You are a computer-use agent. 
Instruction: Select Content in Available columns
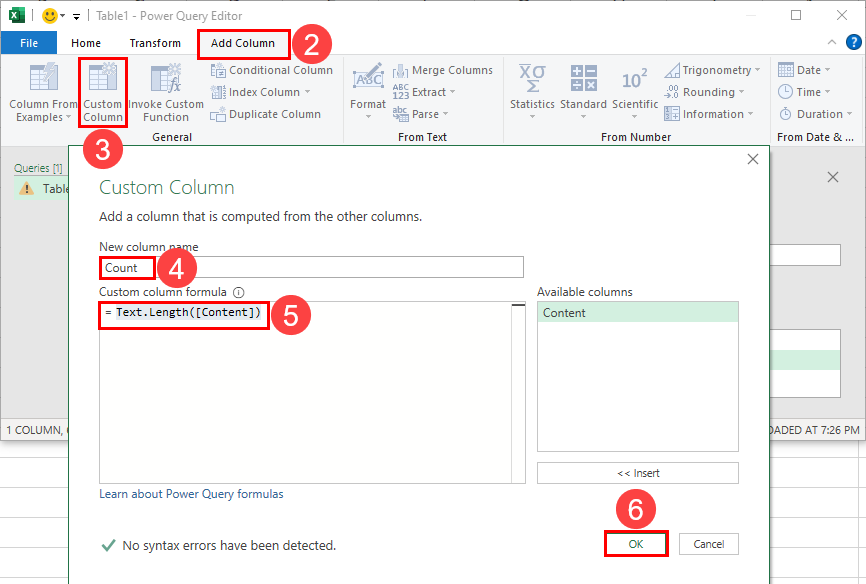[637, 313]
